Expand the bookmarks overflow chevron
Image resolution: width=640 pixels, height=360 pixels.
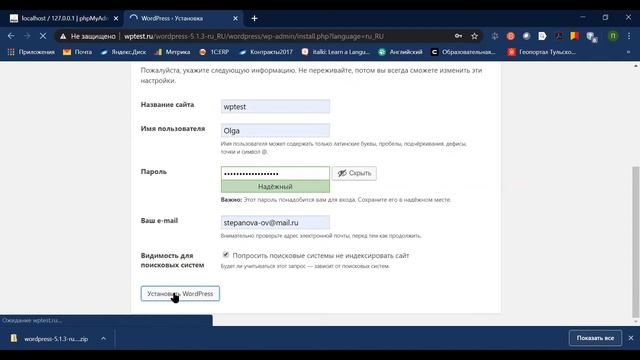[628, 52]
